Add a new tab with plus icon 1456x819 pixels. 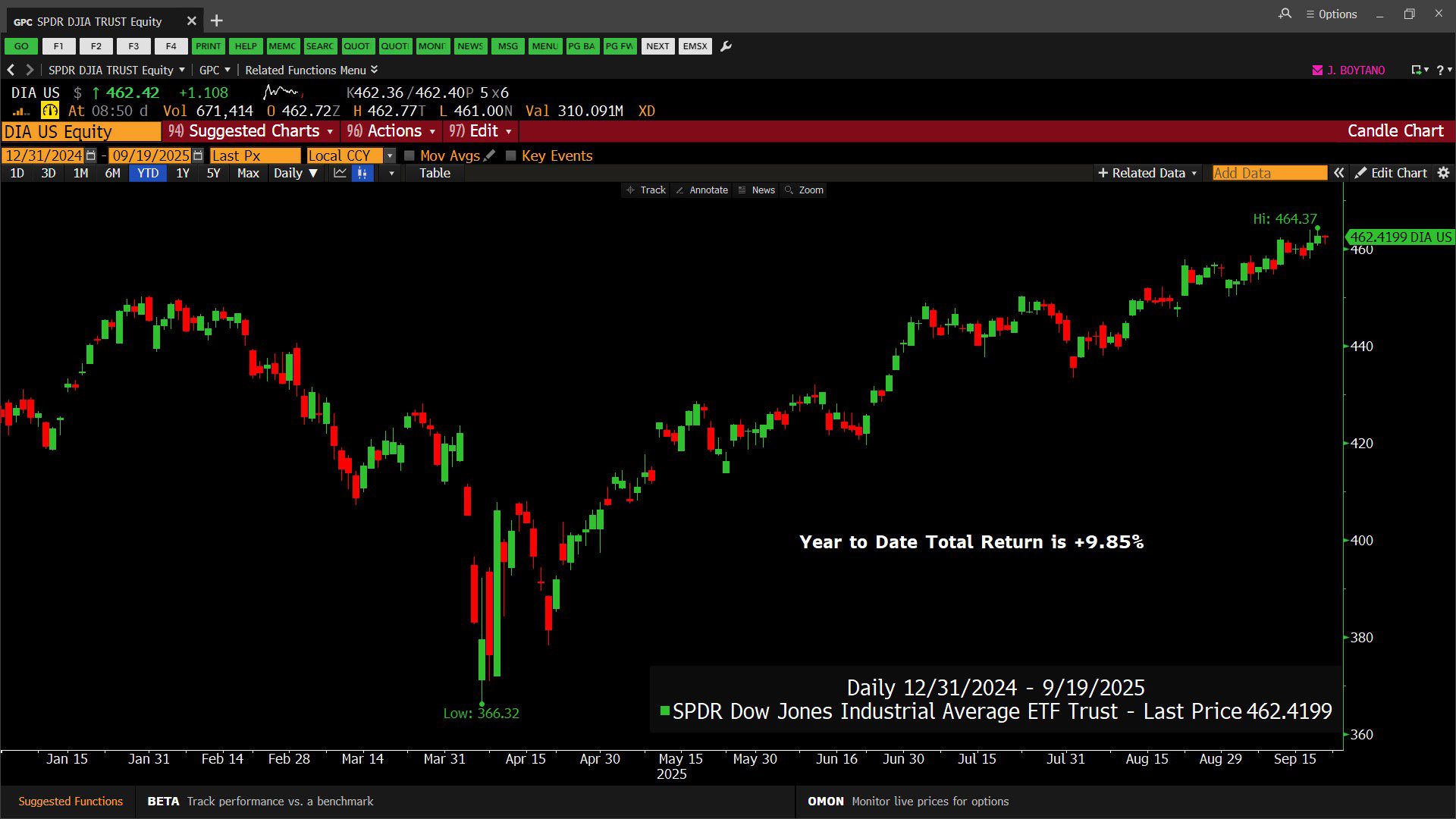point(216,20)
